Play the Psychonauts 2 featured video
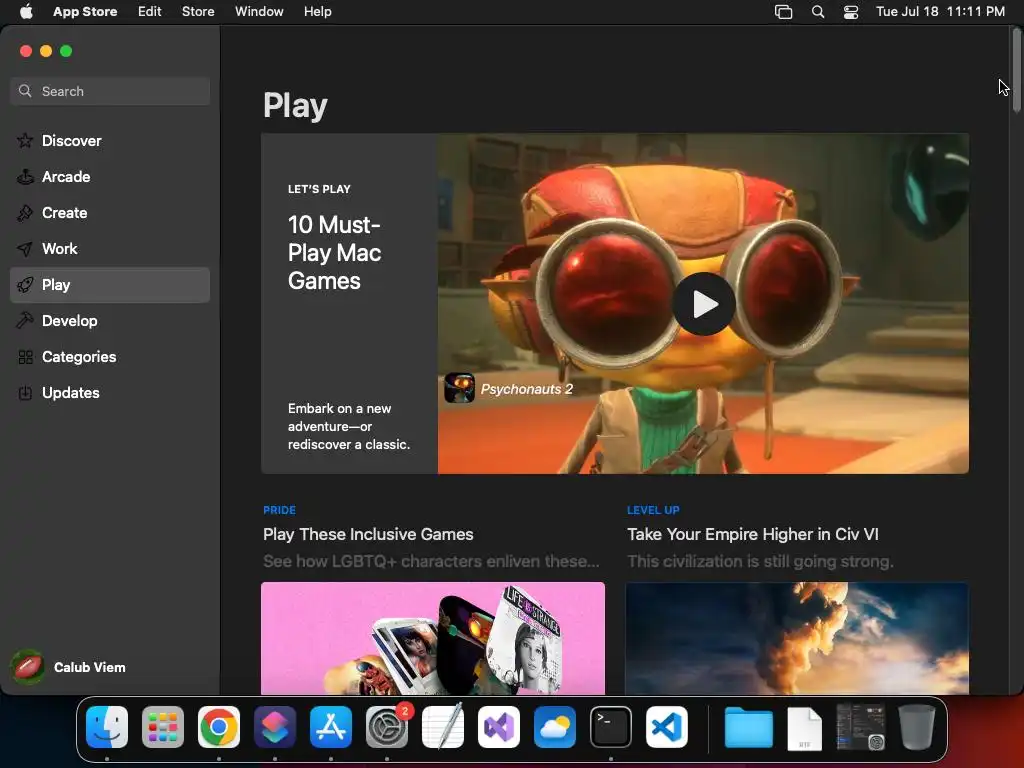This screenshot has width=1024, height=768. (x=703, y=304)
